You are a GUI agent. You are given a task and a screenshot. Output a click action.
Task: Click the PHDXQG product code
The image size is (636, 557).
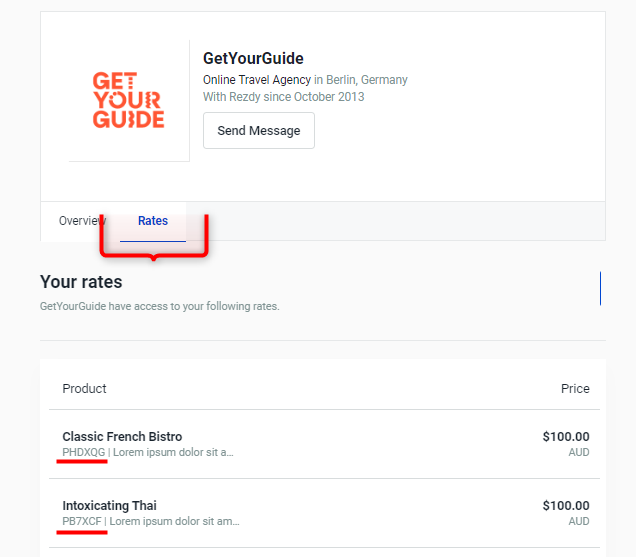[84, 452]
